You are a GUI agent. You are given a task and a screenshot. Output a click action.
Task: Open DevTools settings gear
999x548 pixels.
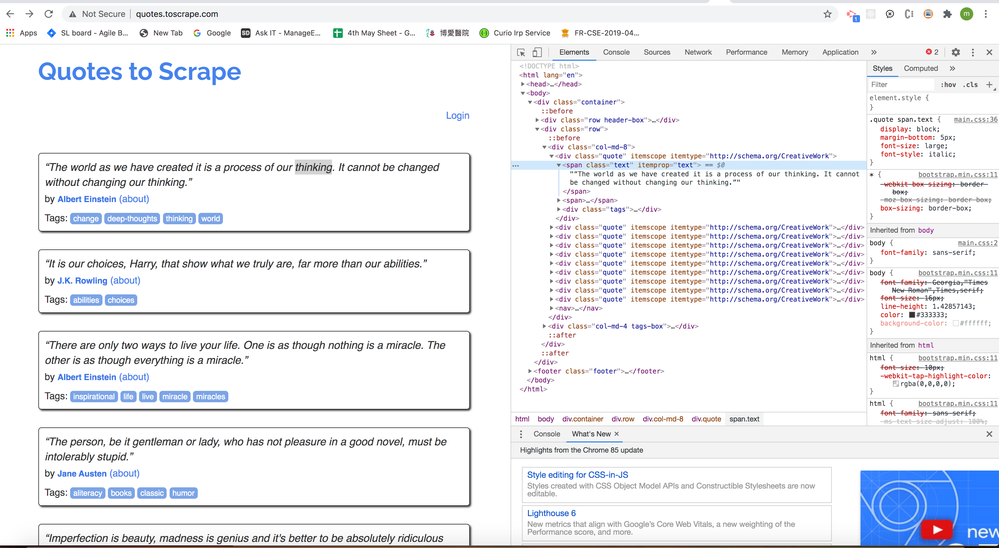(x=956, y=52)
